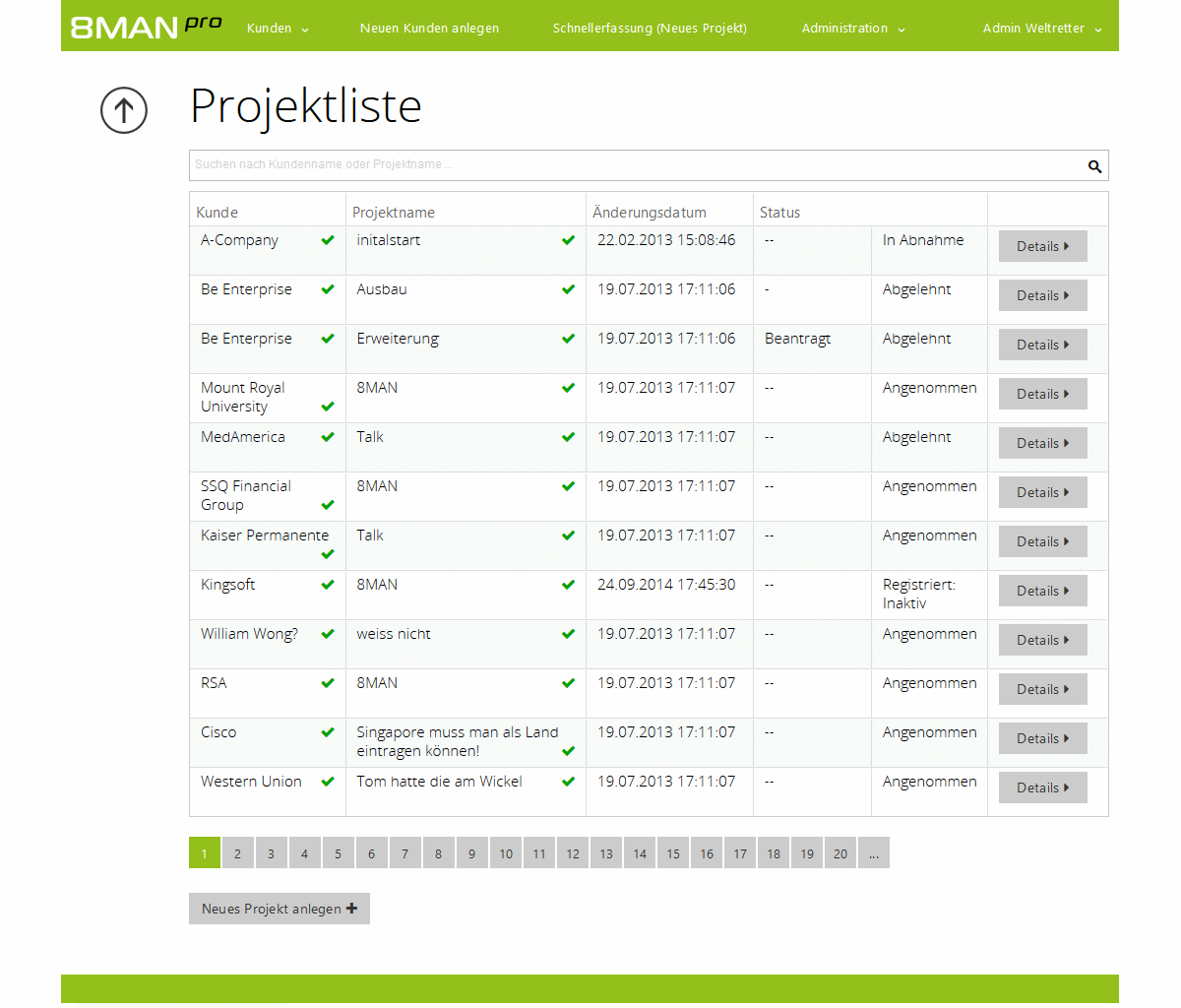The width and height of the screenshot is (1181, 1008).
Task: Go to page 2 of the project list
Action: pyautogui.click(x=237, y=852)
